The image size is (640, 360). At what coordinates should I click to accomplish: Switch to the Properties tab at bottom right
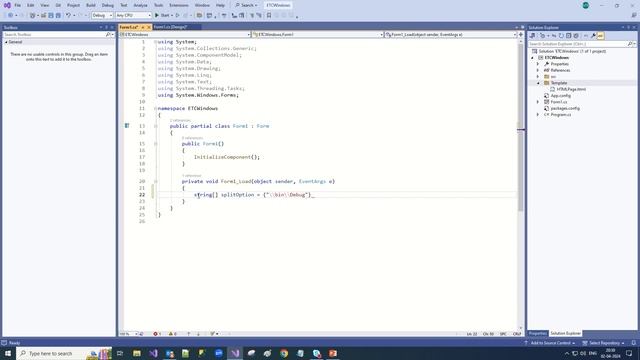[538, 333]
